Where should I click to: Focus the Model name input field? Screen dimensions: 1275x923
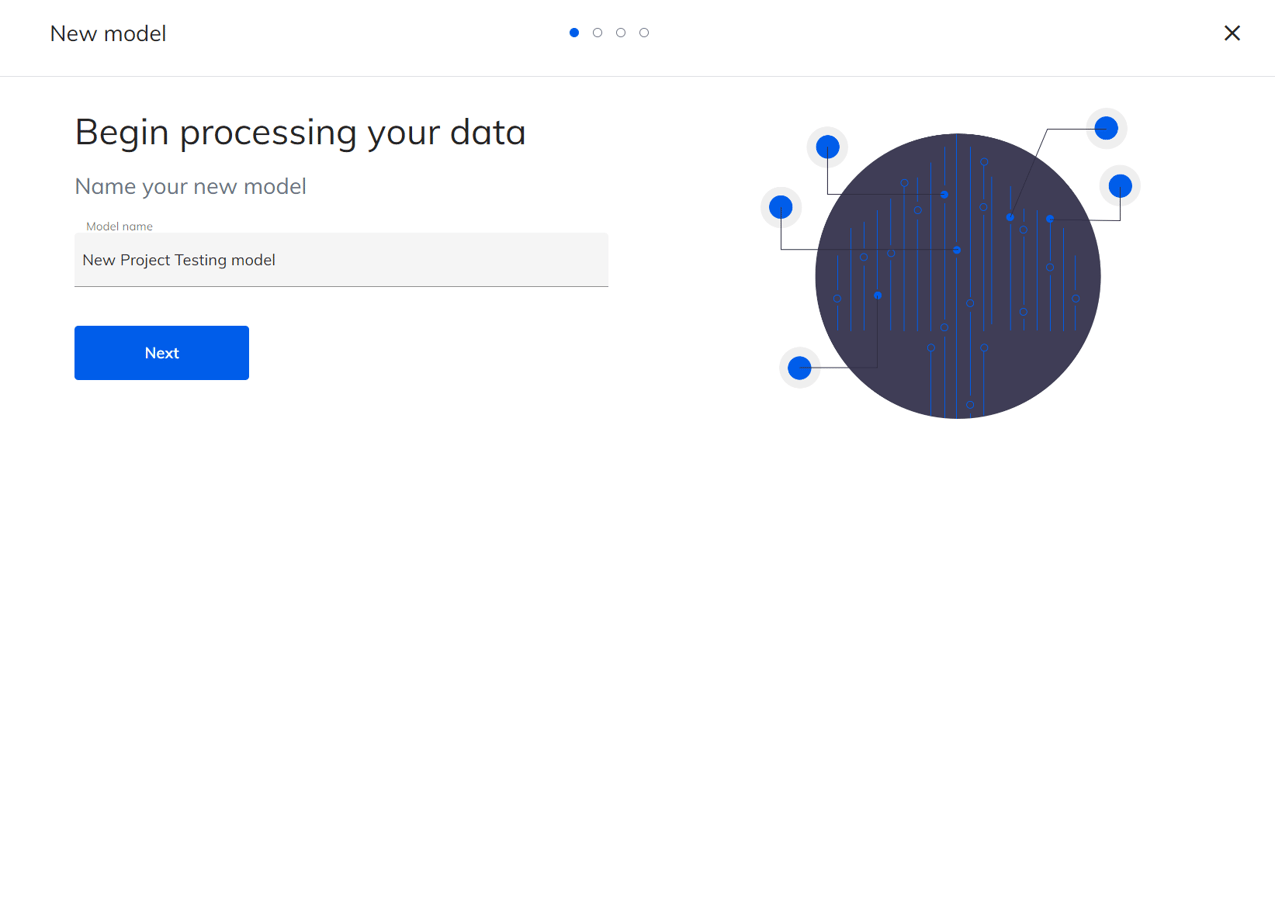pos(341,260)
